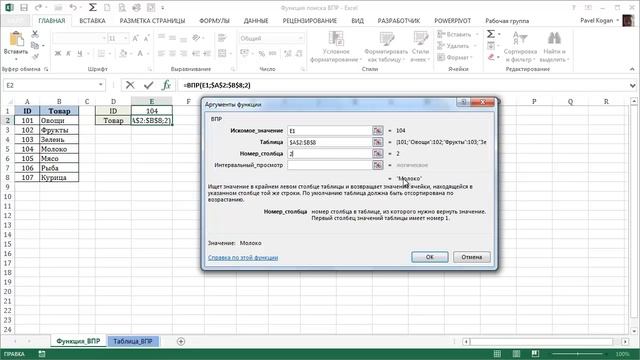Image resolution: width=640 pixels, height=360 pixels.
Task: Switch to Page Layout view in status bar
Action: tap(516, 354)
